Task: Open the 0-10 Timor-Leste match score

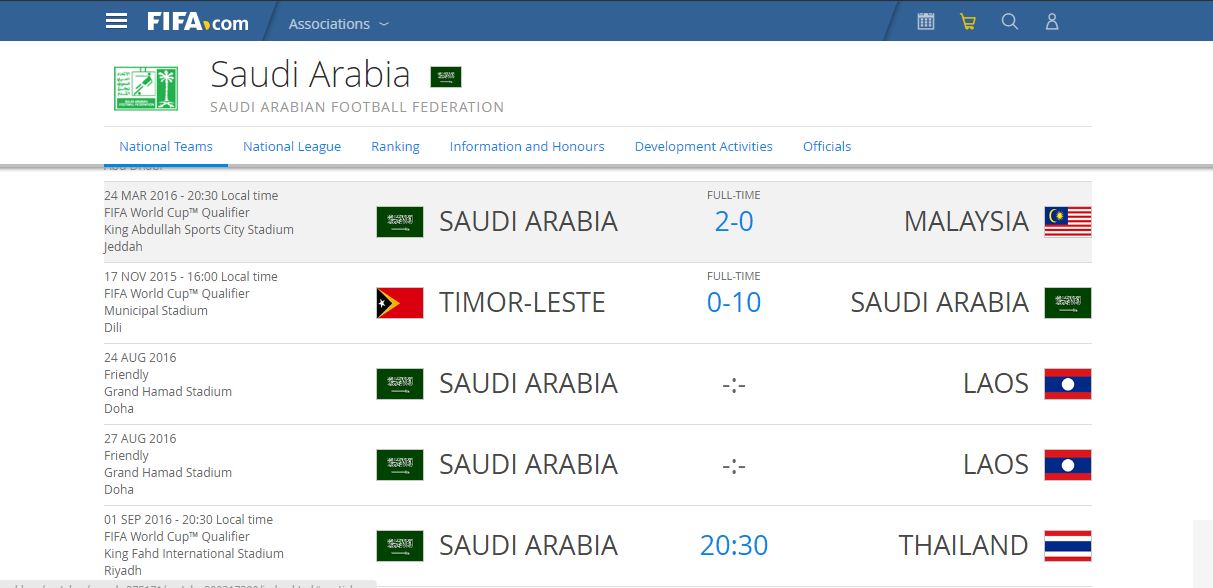Action: pos(734,302)
